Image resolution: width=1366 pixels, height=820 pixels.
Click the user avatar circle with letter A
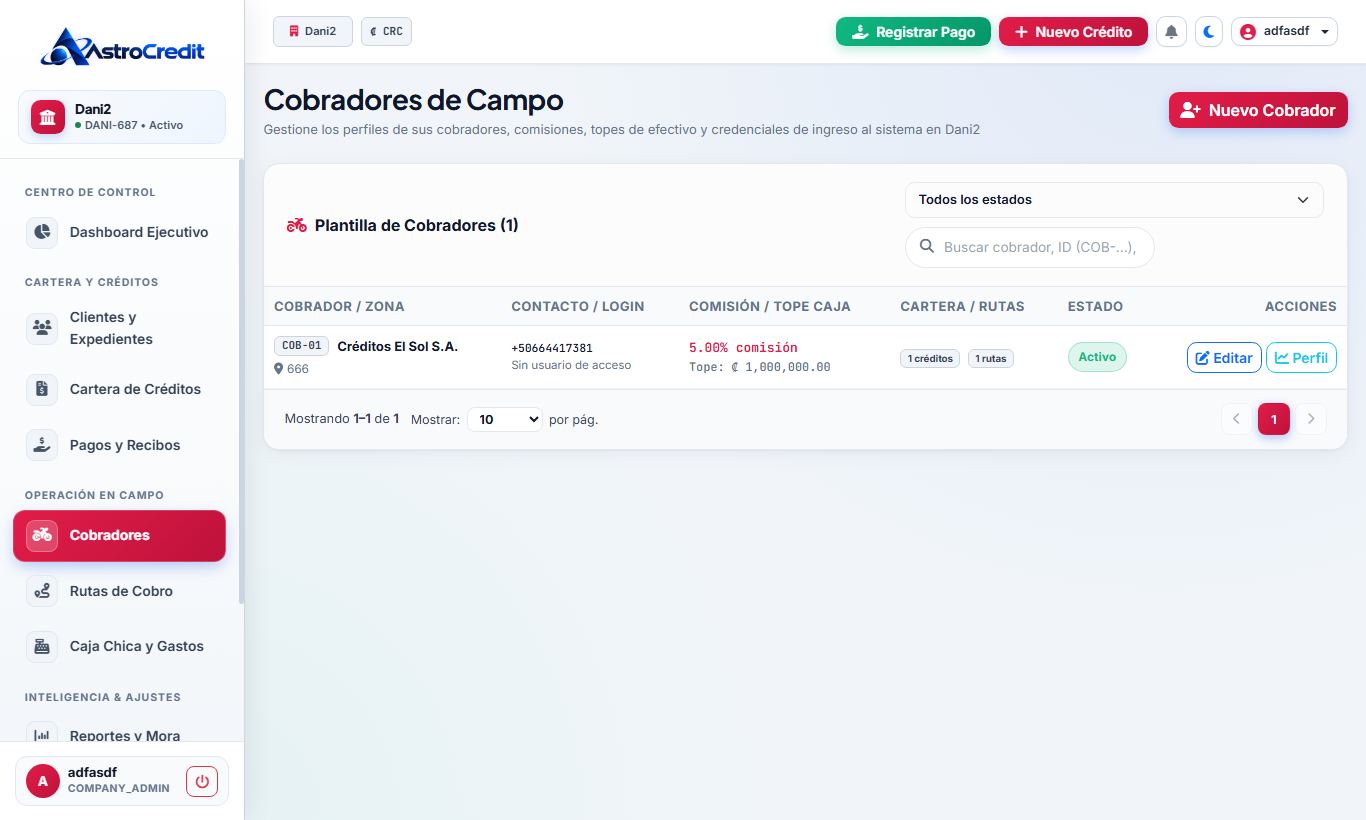pyautogui.click(x=43, y=781)
